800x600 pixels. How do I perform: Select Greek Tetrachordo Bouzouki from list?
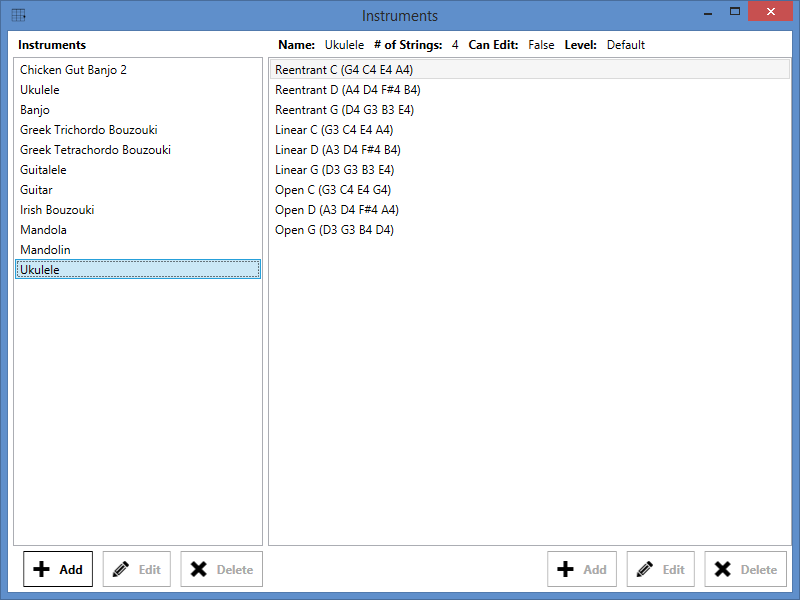95,150
